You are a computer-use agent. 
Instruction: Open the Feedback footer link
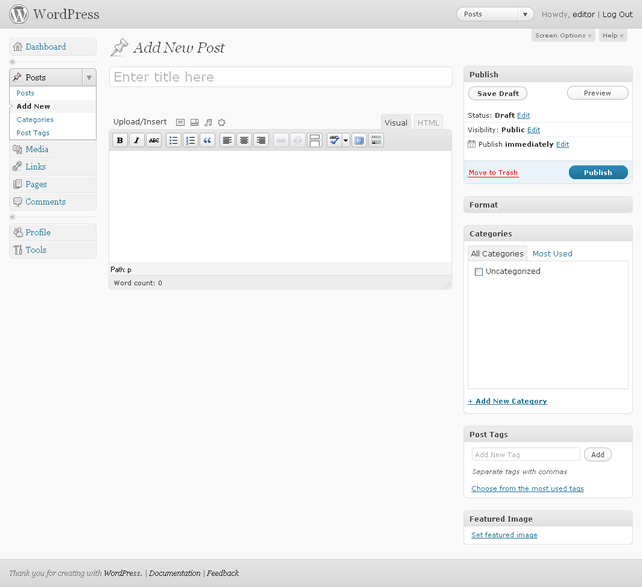(x=223, y=573)
